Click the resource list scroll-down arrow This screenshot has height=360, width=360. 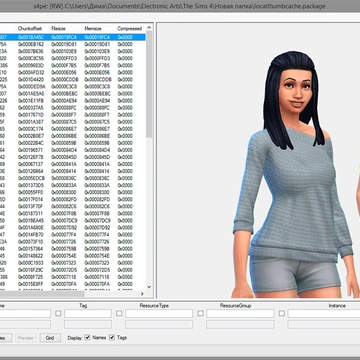click(x=149, y=287)
